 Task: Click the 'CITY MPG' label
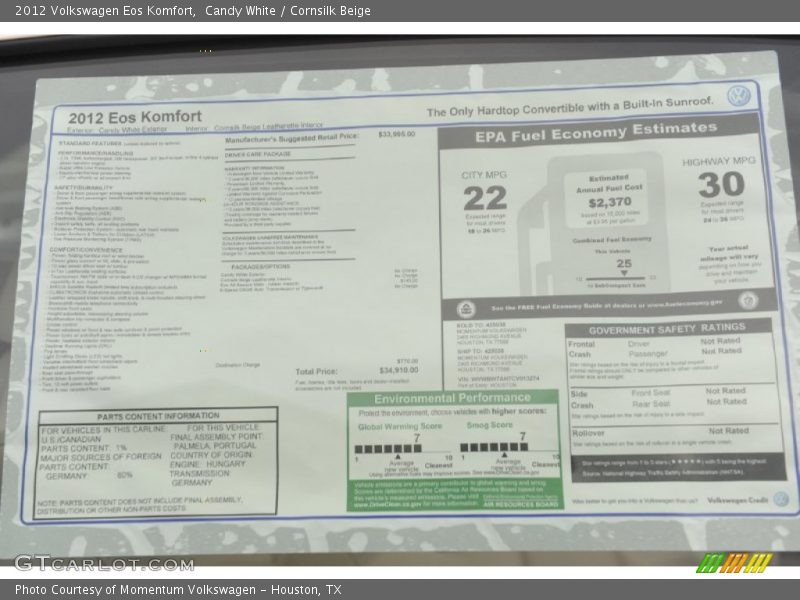[484, 175]
